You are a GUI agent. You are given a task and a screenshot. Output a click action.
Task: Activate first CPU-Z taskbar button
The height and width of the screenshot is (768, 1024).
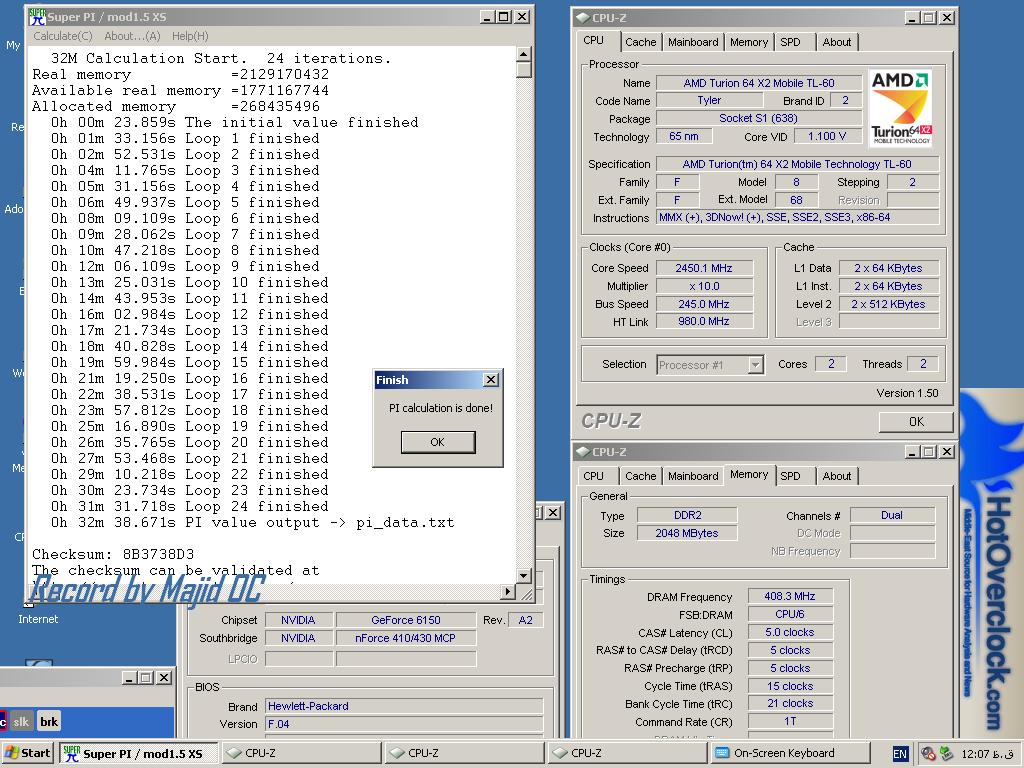point(301,753)
